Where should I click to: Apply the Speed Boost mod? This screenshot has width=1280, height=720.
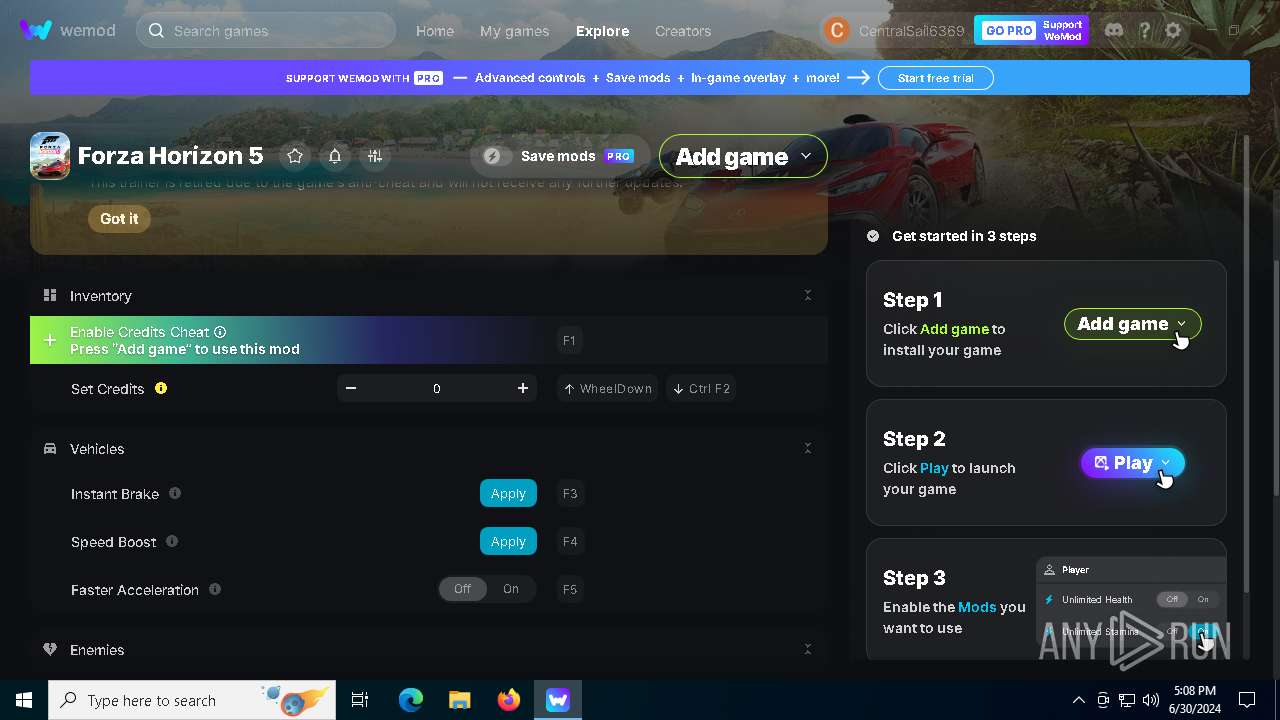click(x=508, y=541)
